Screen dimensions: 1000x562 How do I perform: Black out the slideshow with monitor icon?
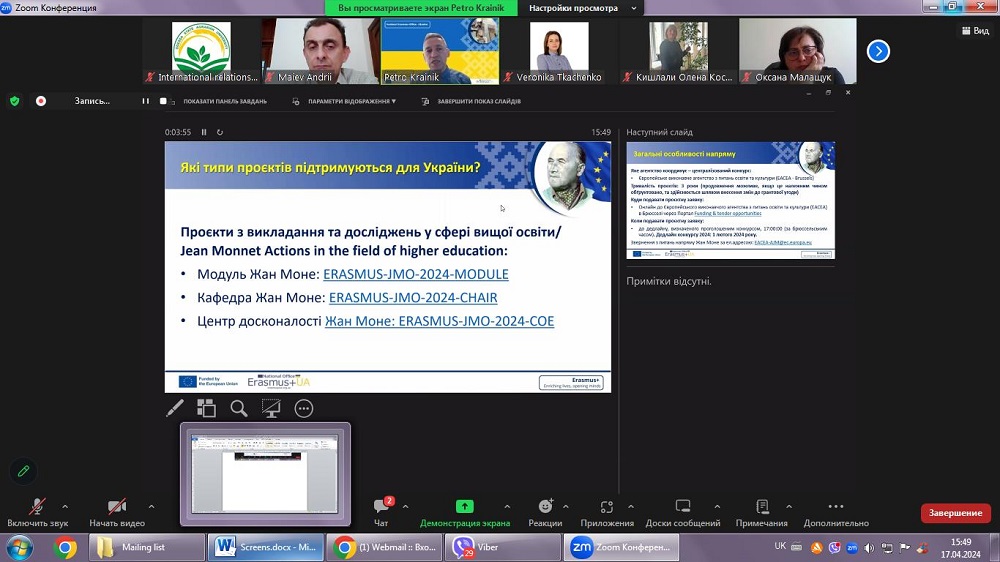pyautogui.click(x=271, y=408)
